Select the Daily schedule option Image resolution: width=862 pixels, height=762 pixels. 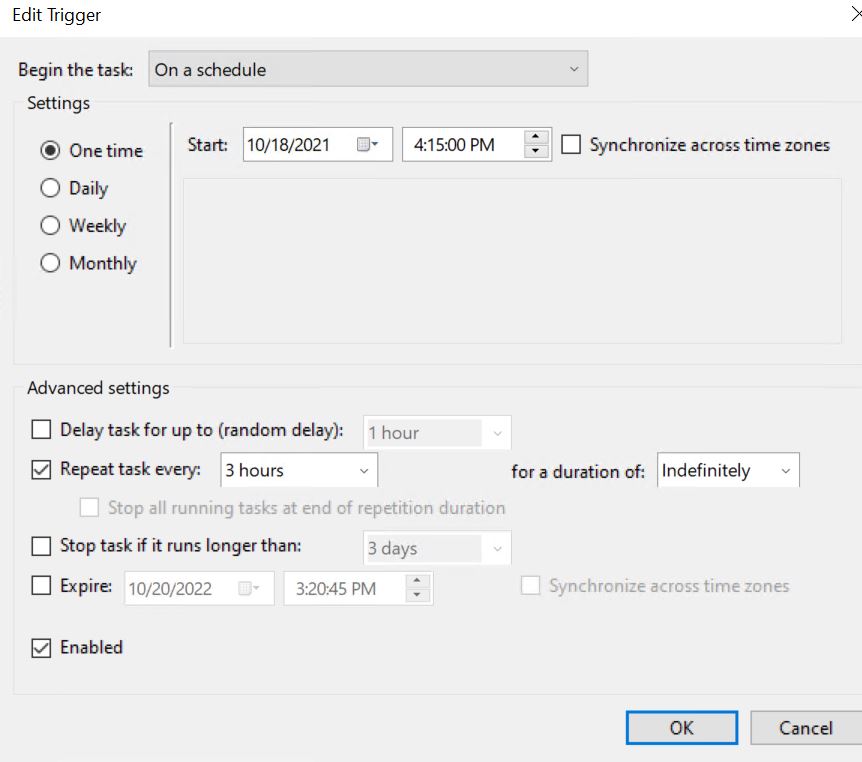(50, 188)
